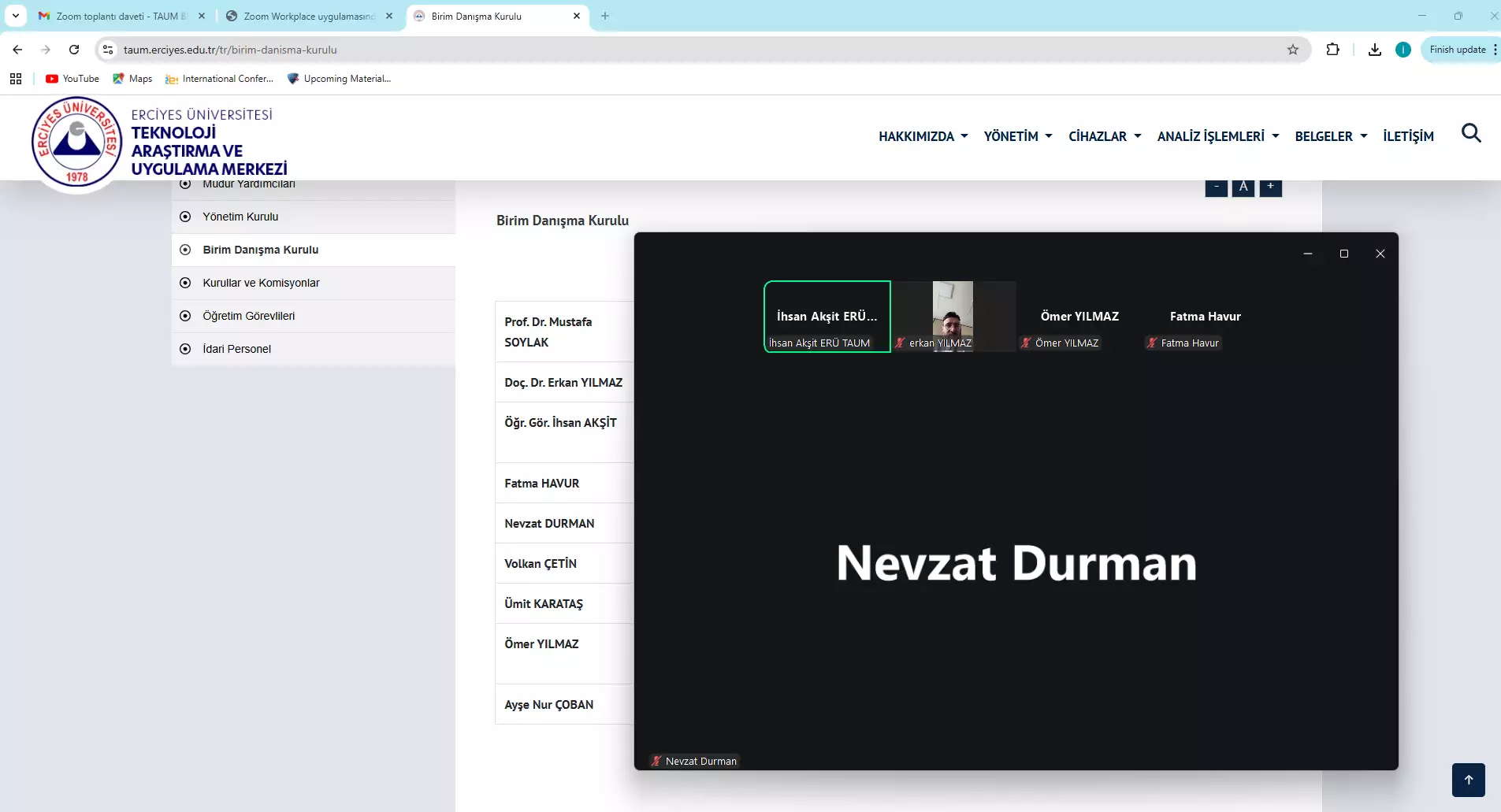Select Yönetim Kurulu in the sidebar
This screenshot has width=1501, height=812.
[240, 217]
